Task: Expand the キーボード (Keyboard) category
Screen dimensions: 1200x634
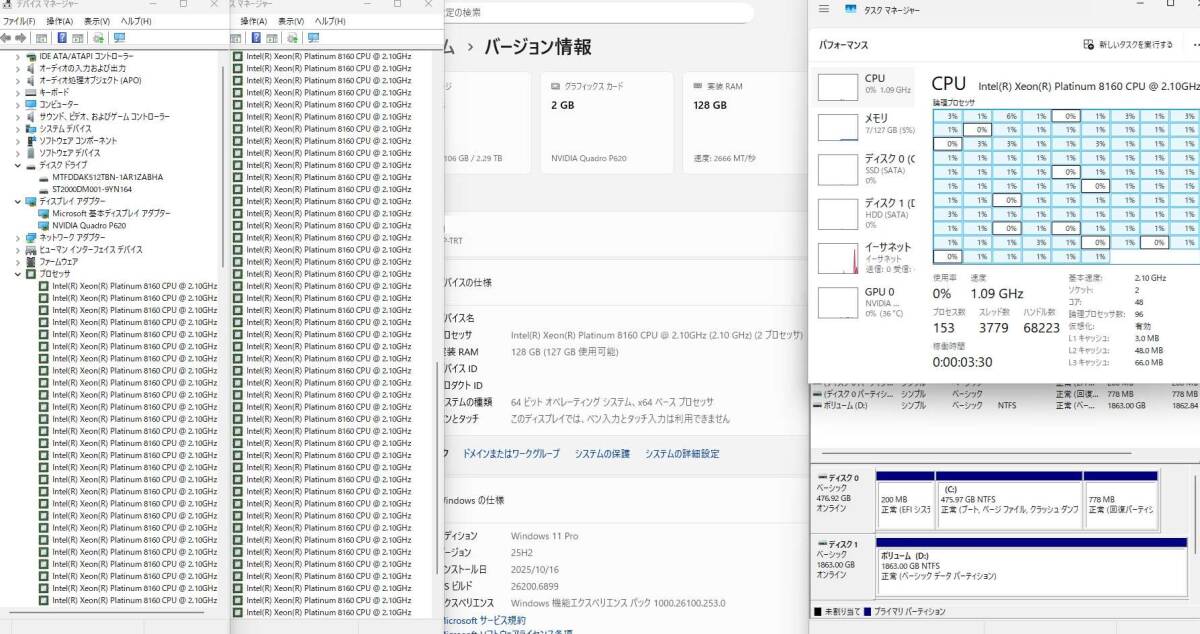Action: 18,92
